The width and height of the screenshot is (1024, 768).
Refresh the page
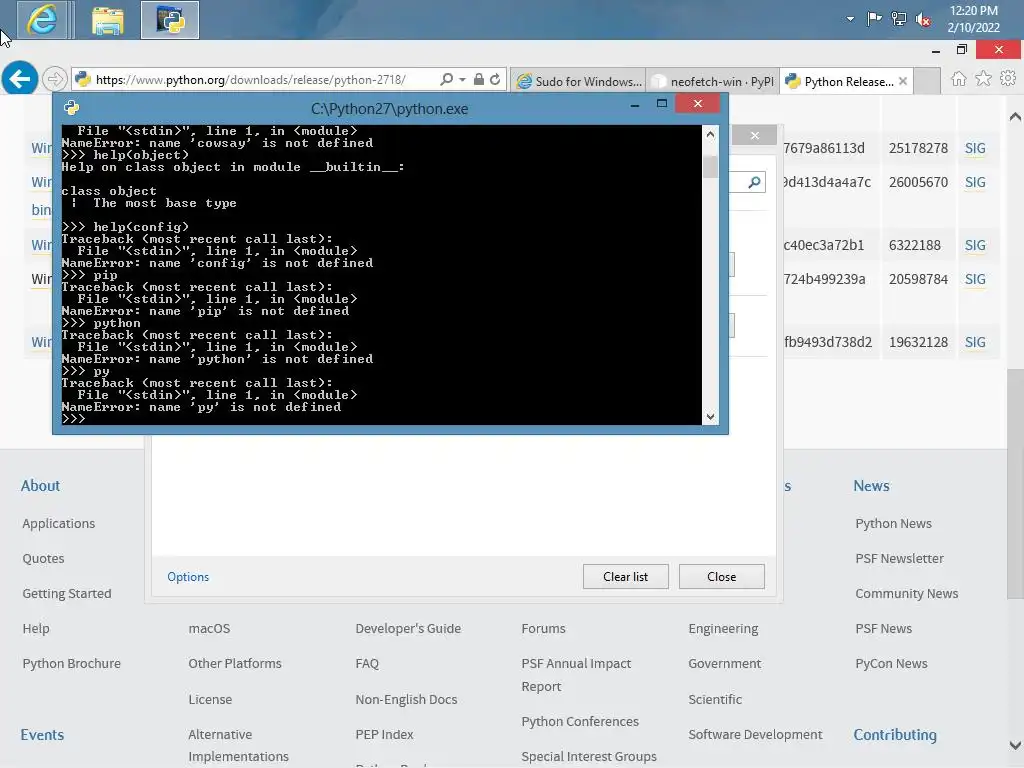(495, 80)
